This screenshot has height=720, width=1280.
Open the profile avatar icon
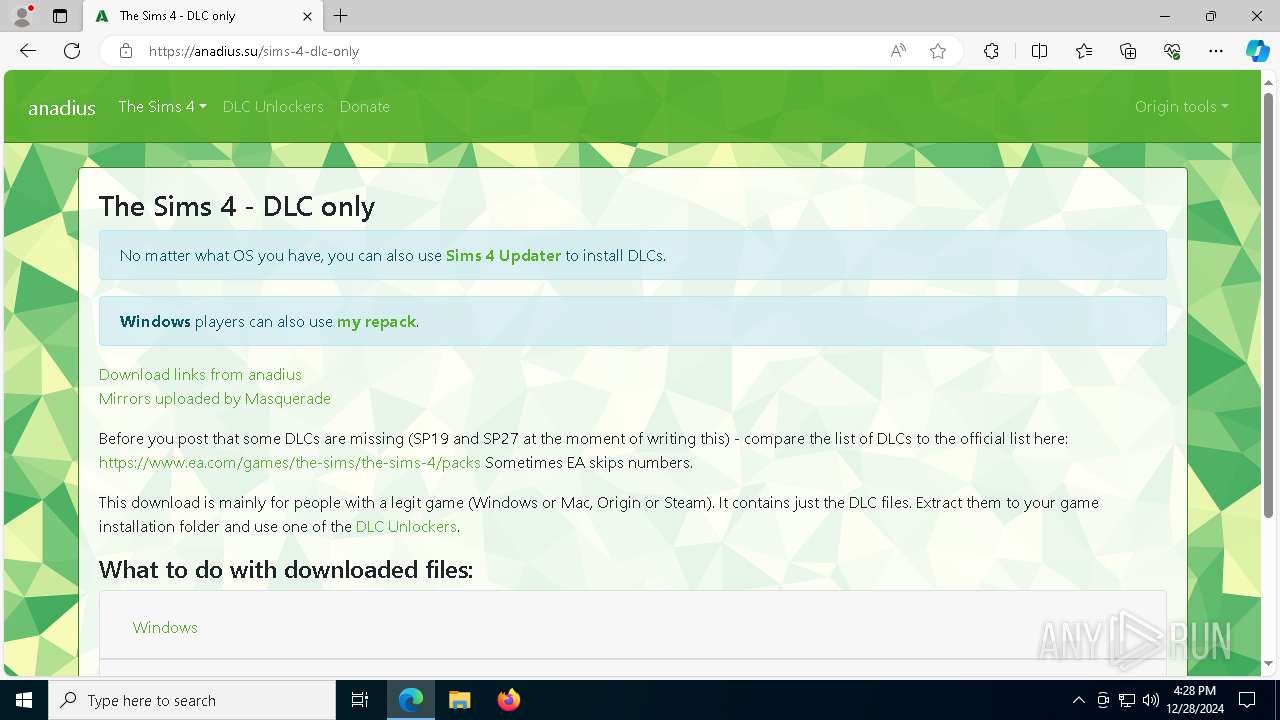[x=22, y=16]
